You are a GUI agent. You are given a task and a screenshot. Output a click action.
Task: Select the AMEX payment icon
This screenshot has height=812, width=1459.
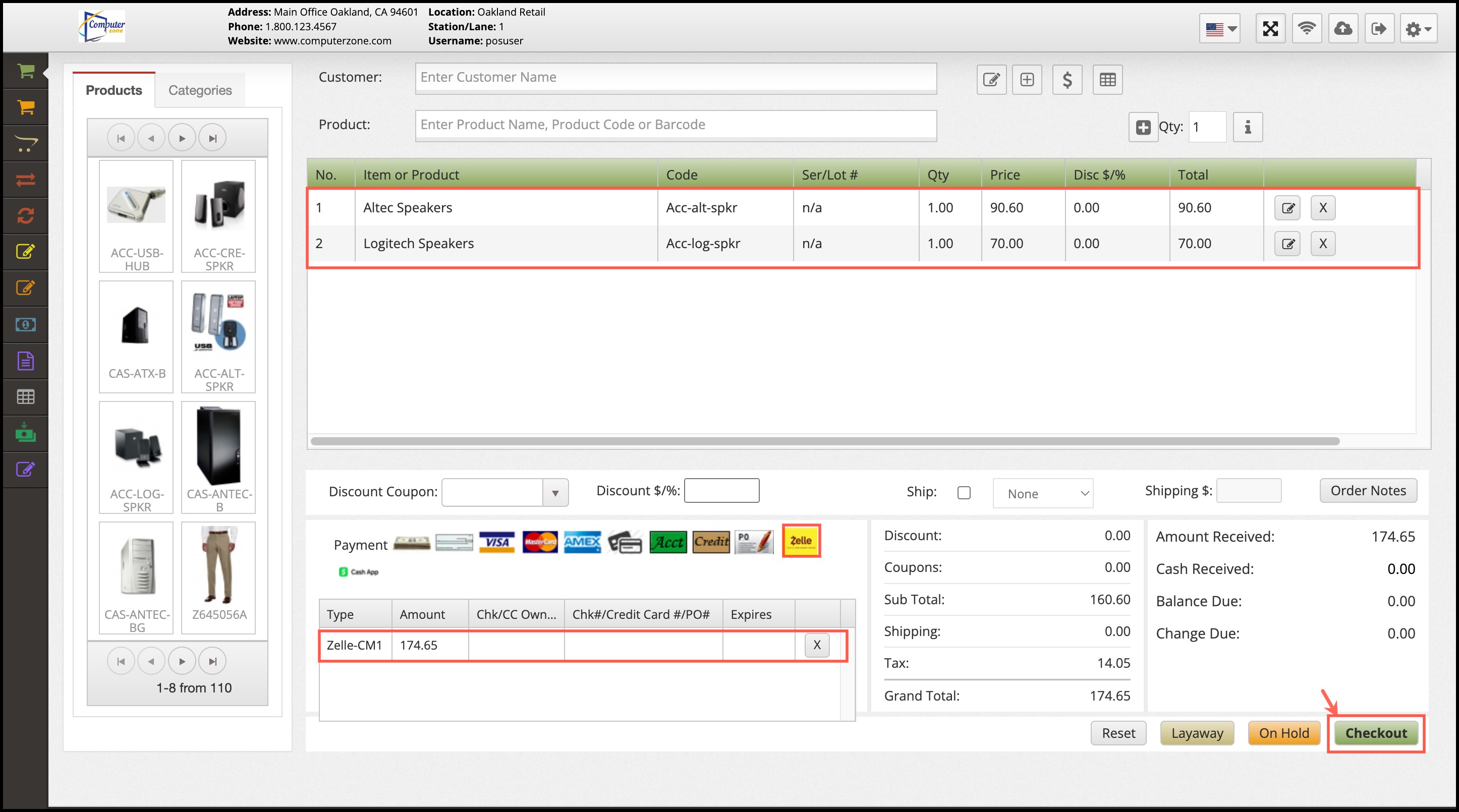click(x=582, y=542)
